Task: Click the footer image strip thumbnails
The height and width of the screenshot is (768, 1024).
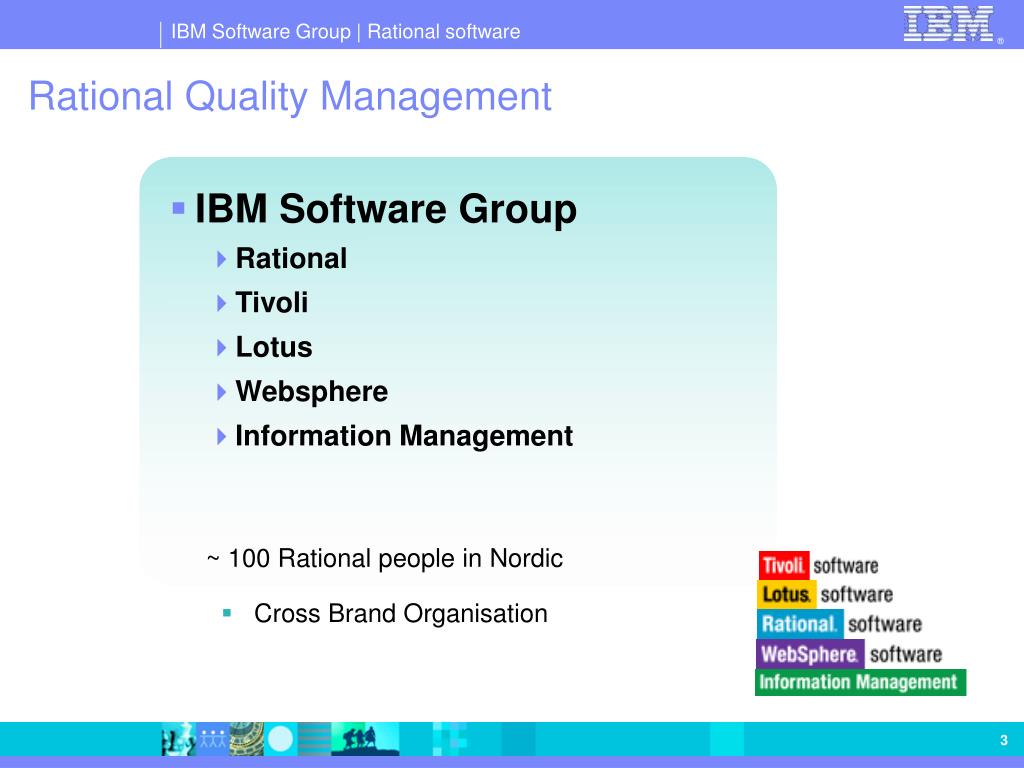Action: click(x=280, y=739)
